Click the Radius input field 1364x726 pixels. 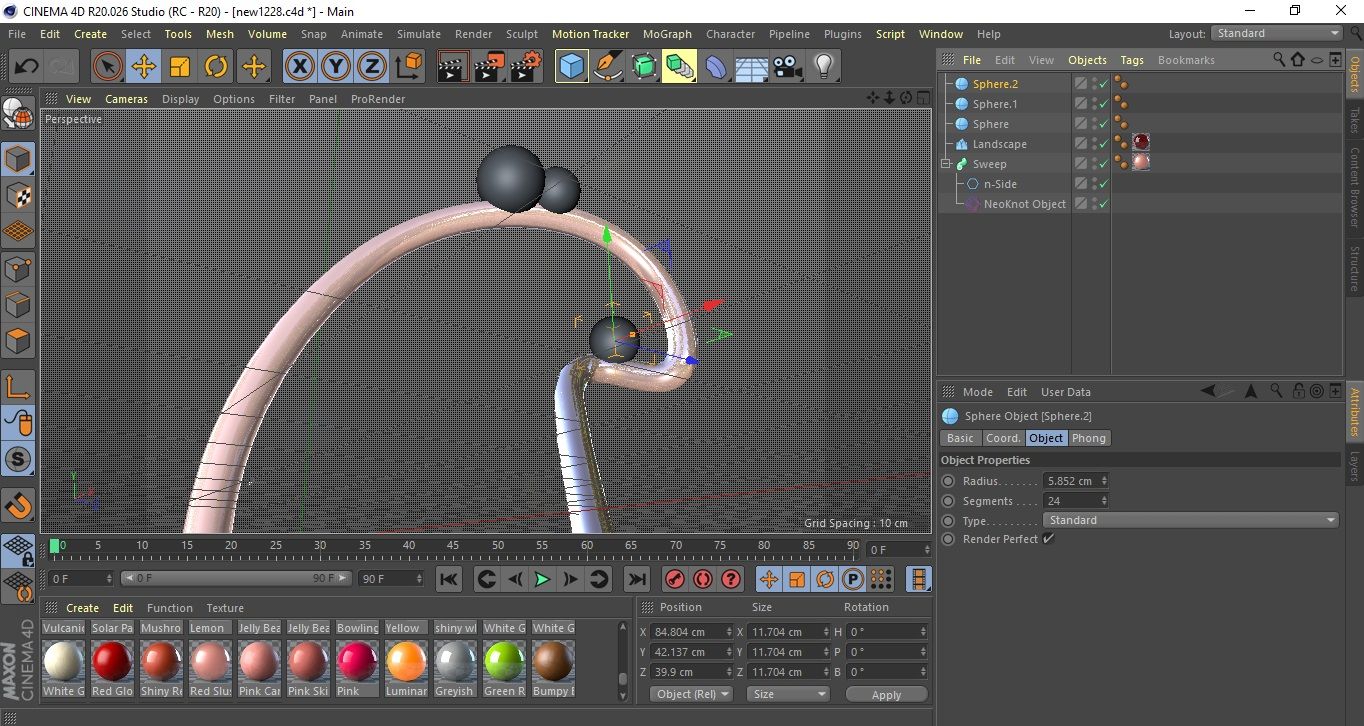click(1070, 481)
